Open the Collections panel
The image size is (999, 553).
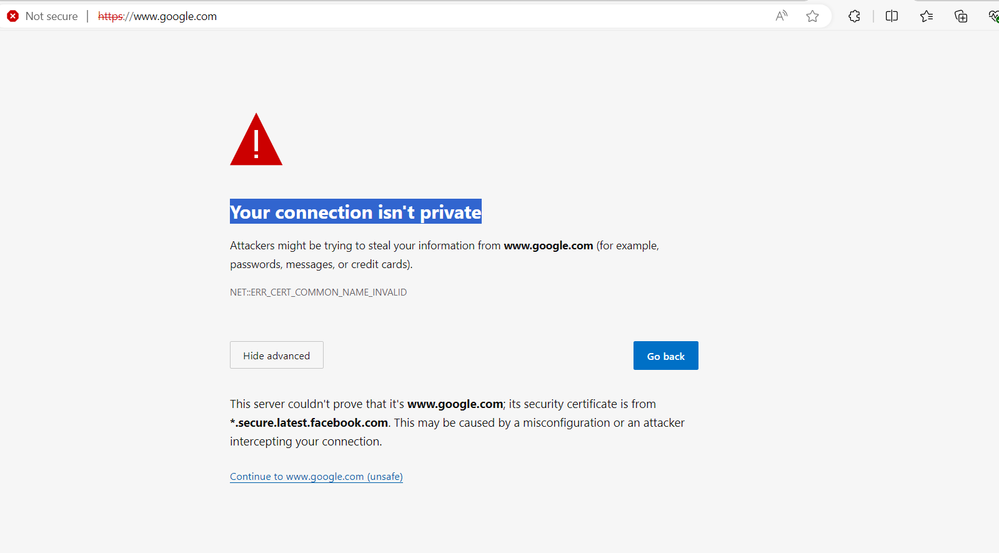[961, 16]
